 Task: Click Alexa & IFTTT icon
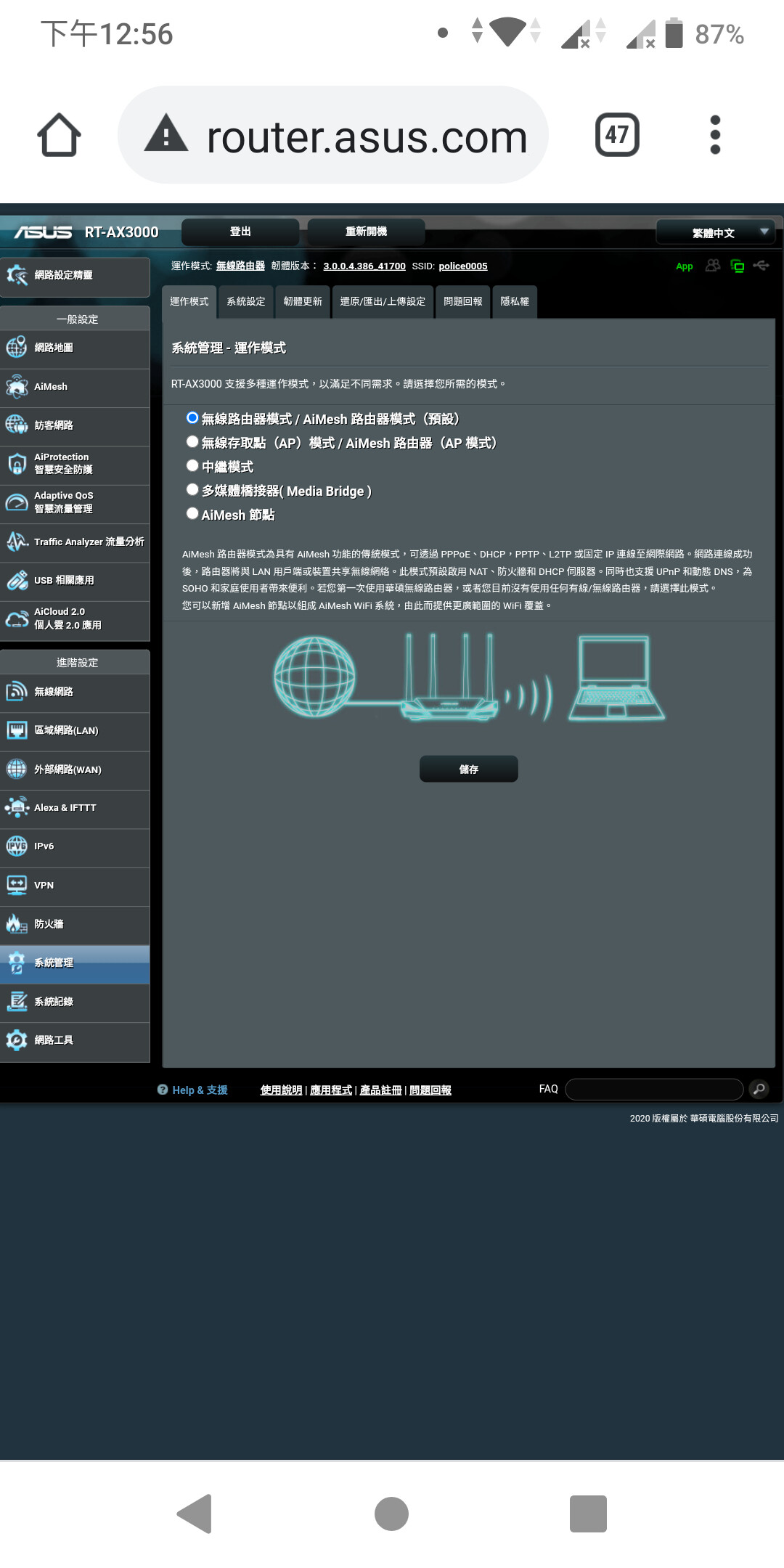point(17,807)
